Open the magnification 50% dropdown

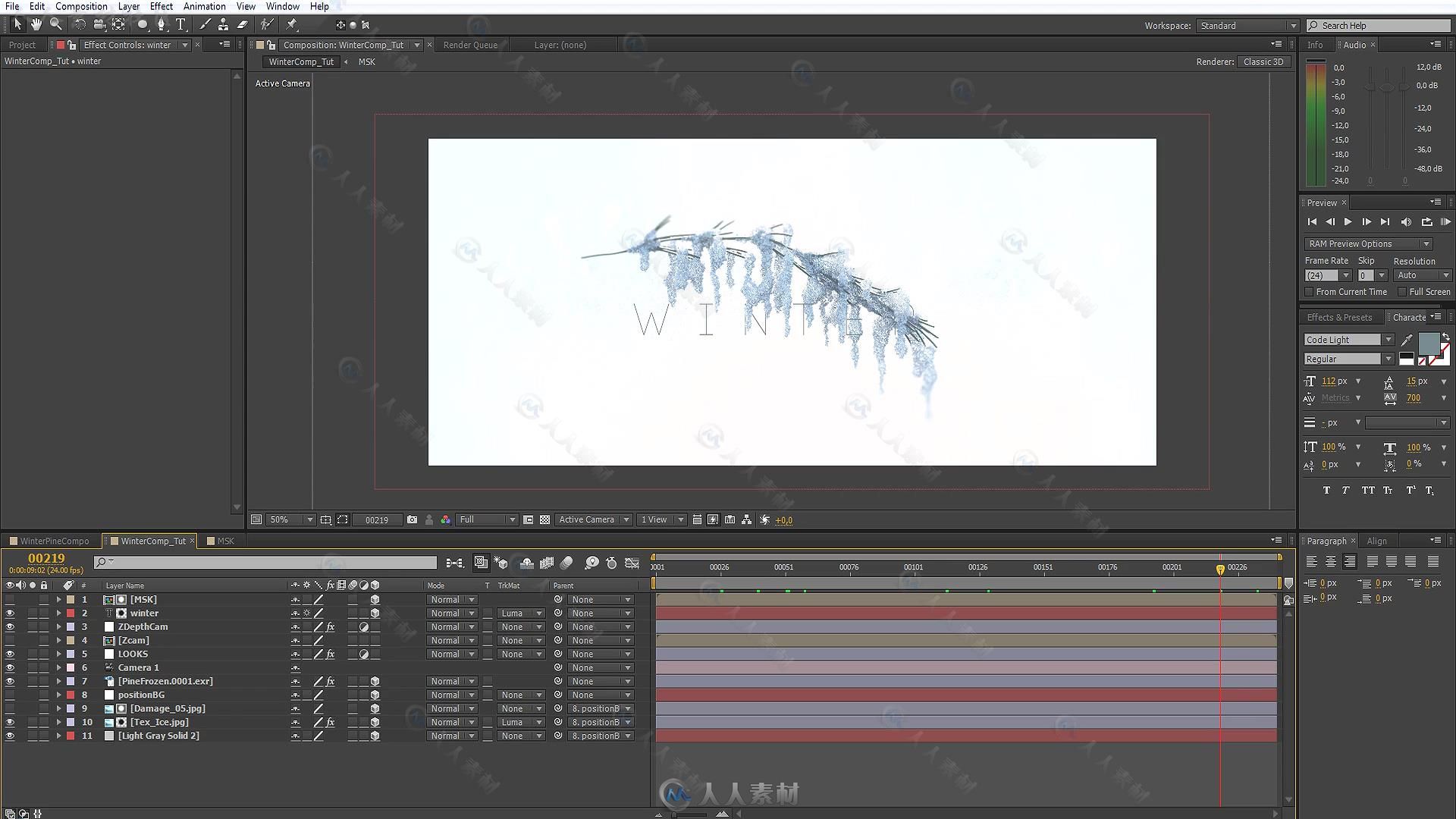pyautogui.click(x=291, y=519)
